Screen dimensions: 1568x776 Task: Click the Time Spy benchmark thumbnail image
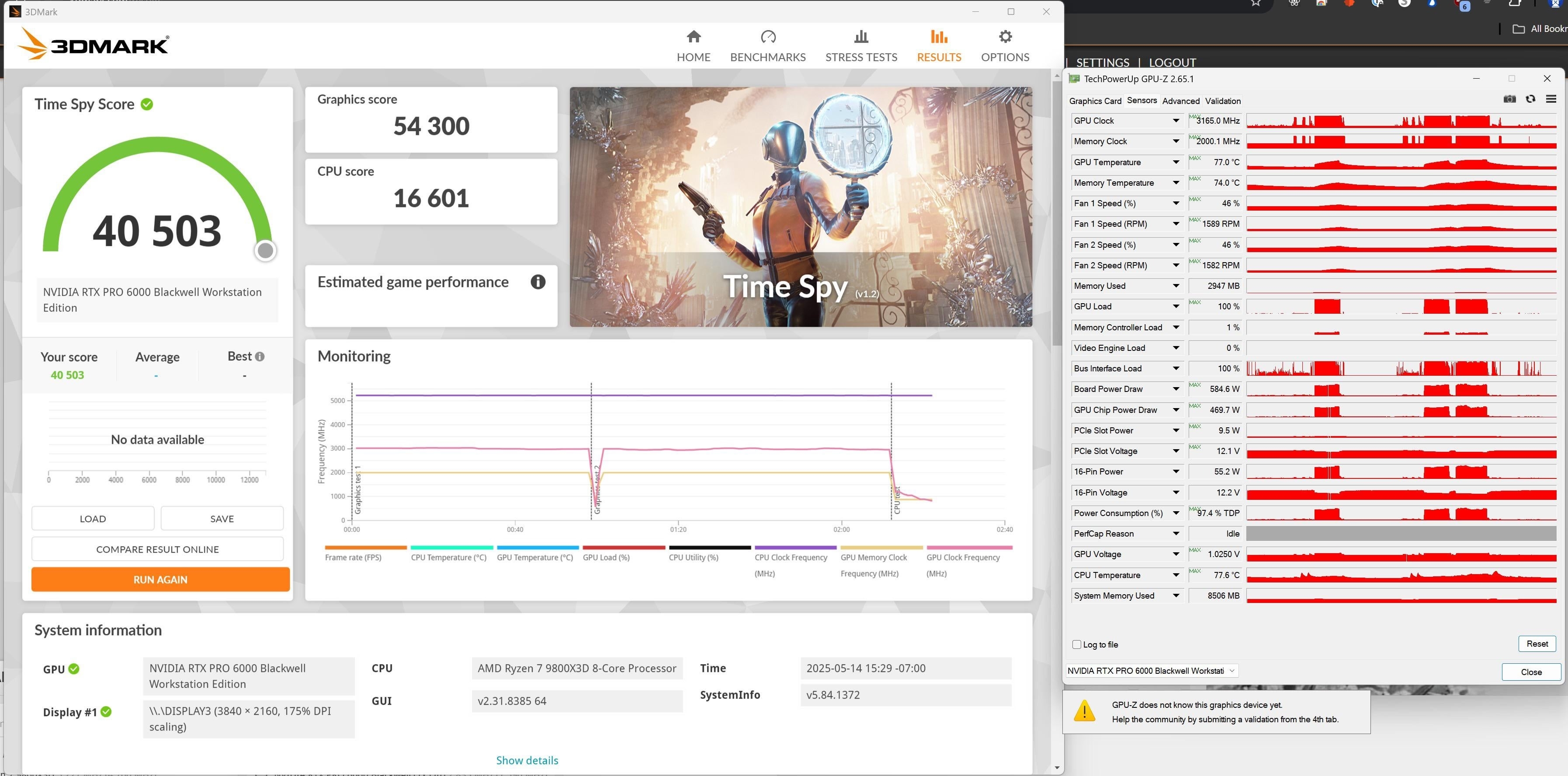801,207
